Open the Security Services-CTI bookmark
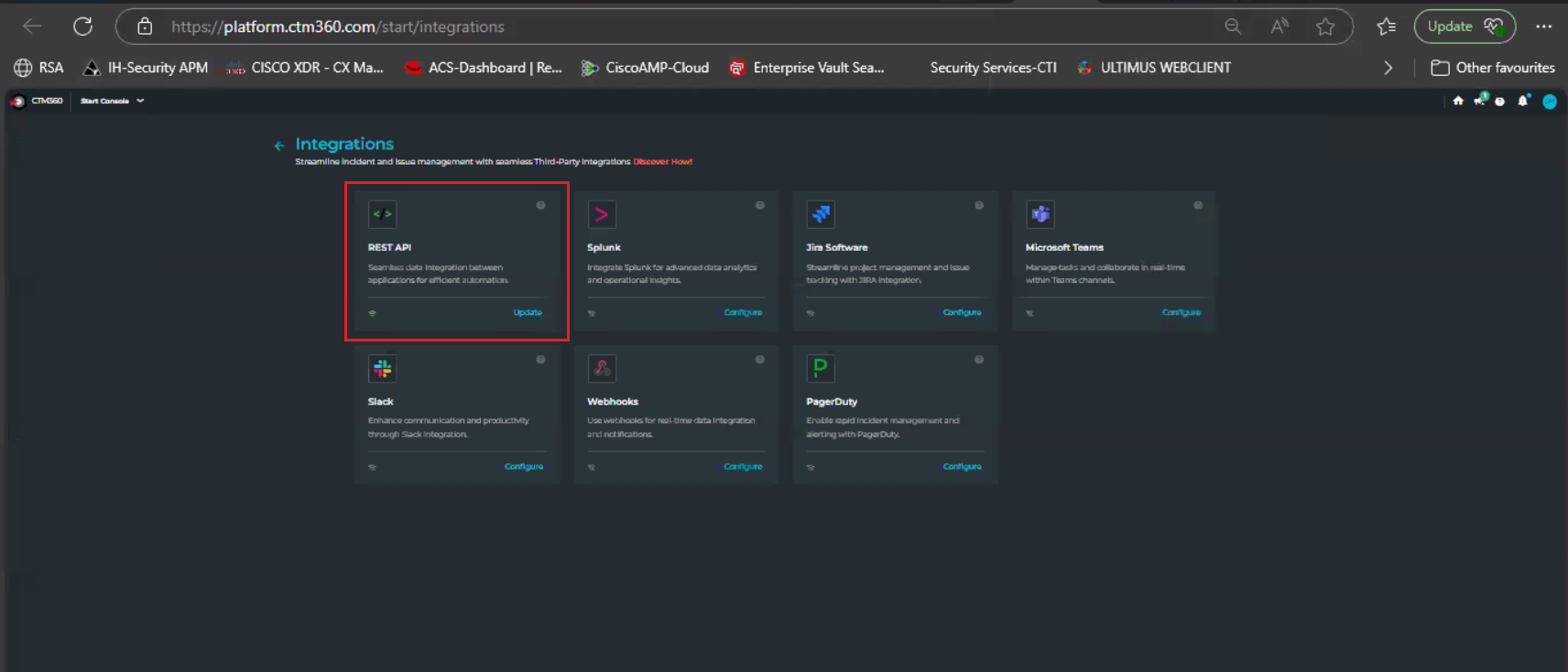1568x672 pixels. click(993, 68)
